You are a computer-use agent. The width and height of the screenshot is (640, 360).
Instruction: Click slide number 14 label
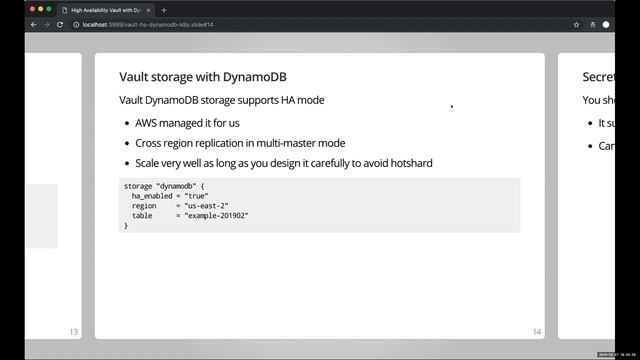[x=537, y=331]
